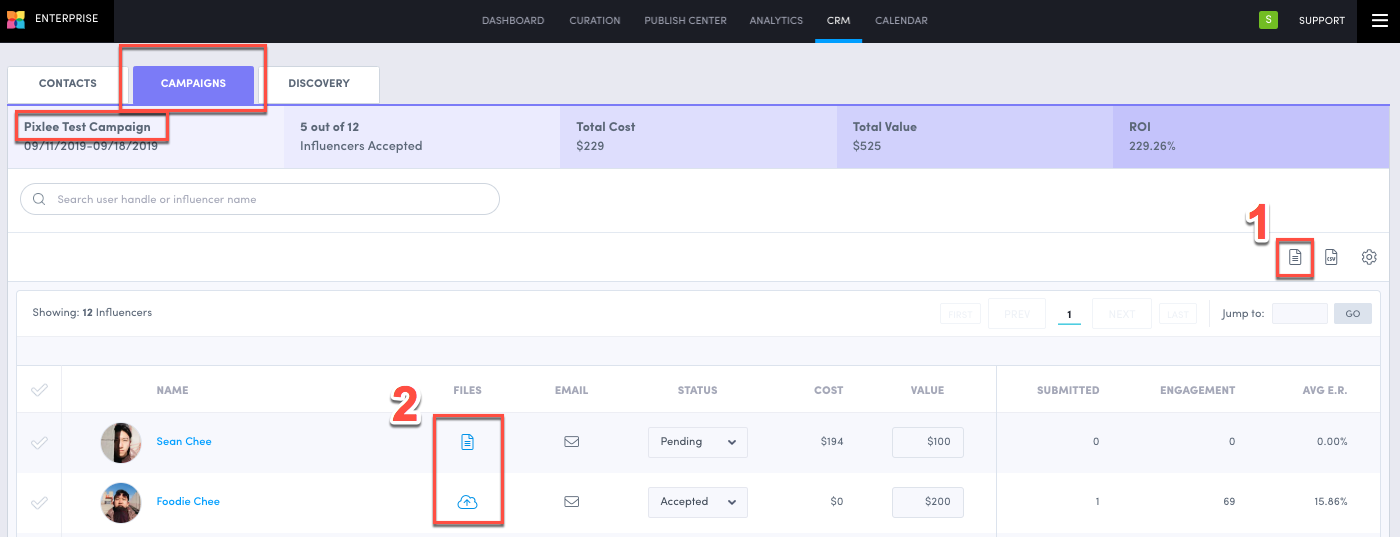Open Foodie Chee's Accepted status dropdown

pos(697,502)
